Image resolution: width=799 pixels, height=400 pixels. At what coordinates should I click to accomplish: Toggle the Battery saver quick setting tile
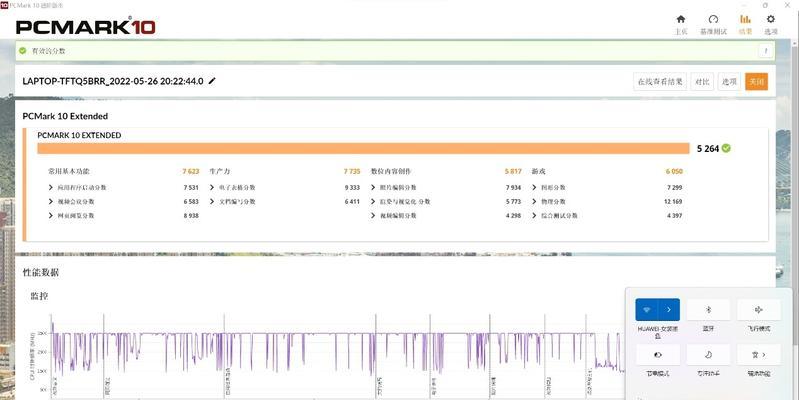657,355
